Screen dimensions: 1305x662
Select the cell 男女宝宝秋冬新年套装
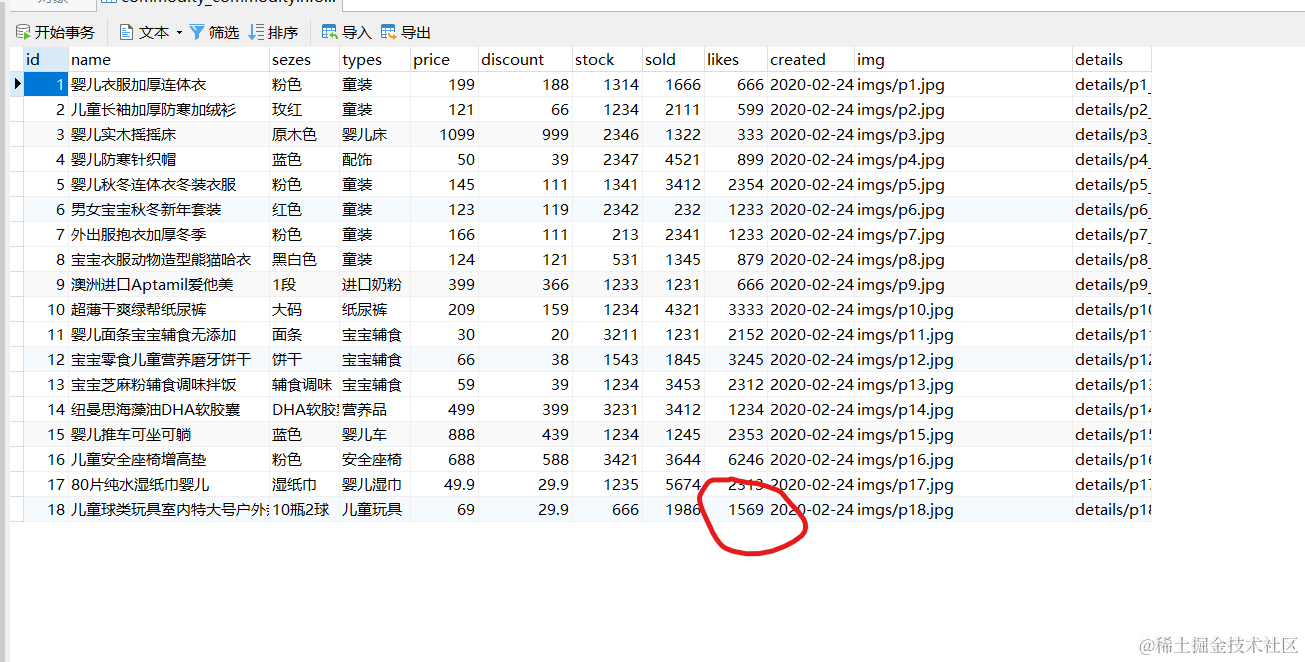tap(168, 210)
